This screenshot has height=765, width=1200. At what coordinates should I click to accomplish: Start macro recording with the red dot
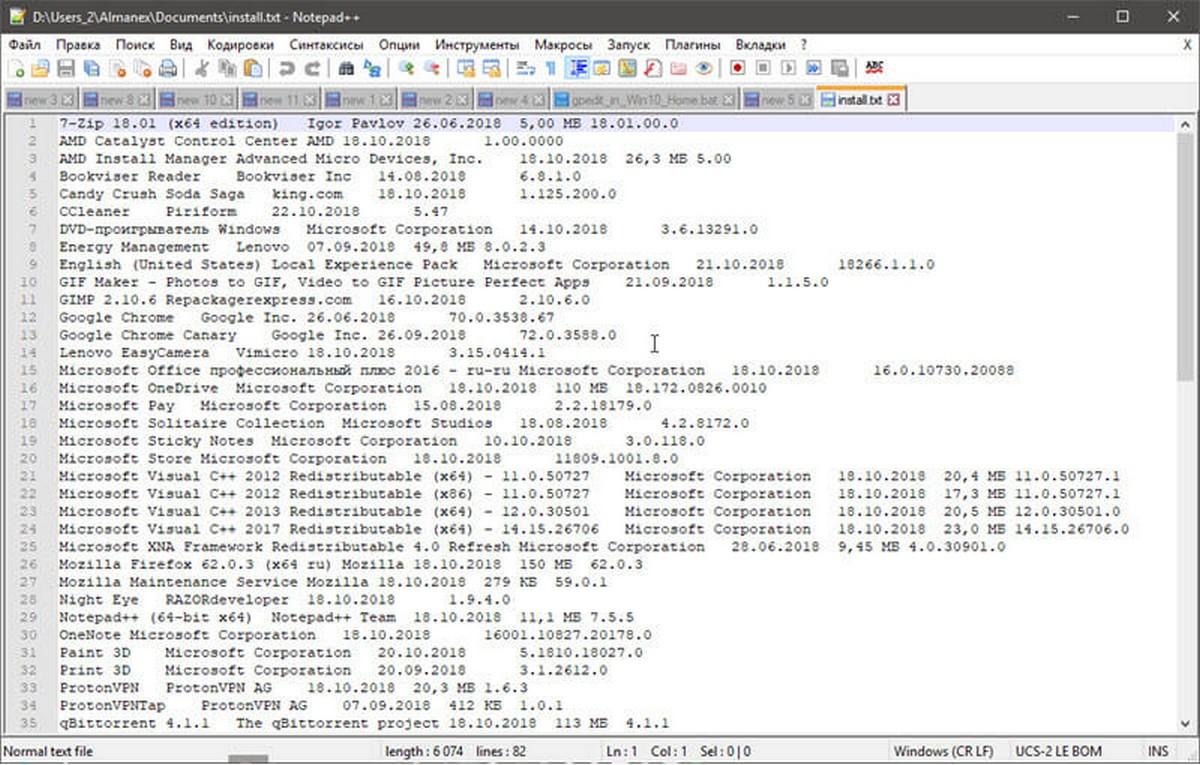[x=738, y=68]
